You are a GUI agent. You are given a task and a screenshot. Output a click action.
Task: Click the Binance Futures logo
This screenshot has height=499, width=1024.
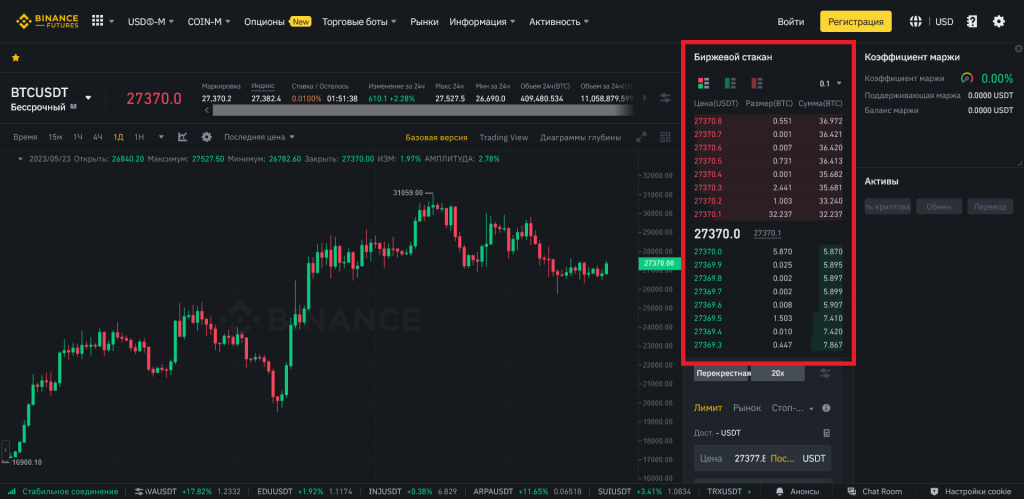47,22
